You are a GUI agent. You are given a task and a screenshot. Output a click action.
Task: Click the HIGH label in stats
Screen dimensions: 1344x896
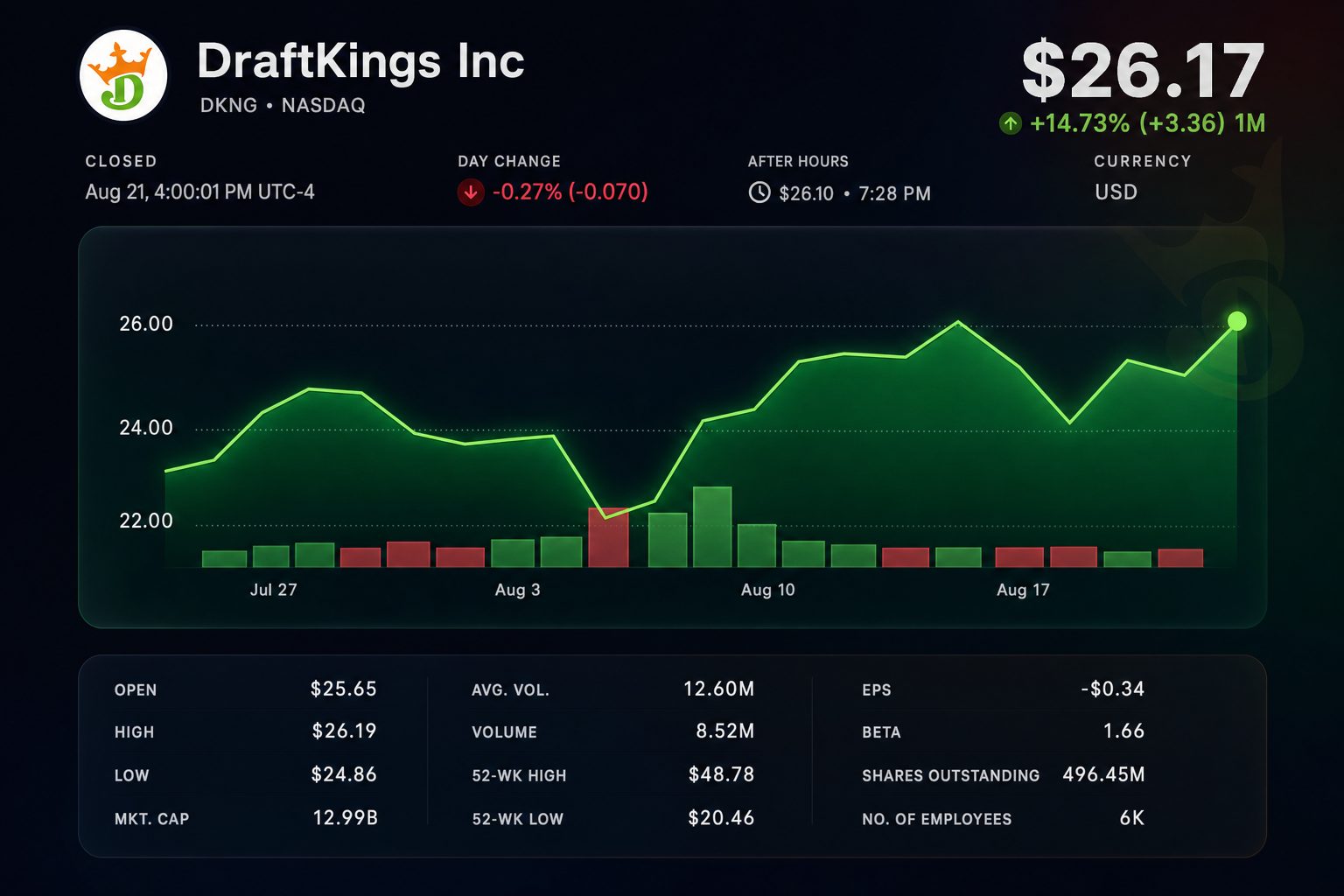134,732
